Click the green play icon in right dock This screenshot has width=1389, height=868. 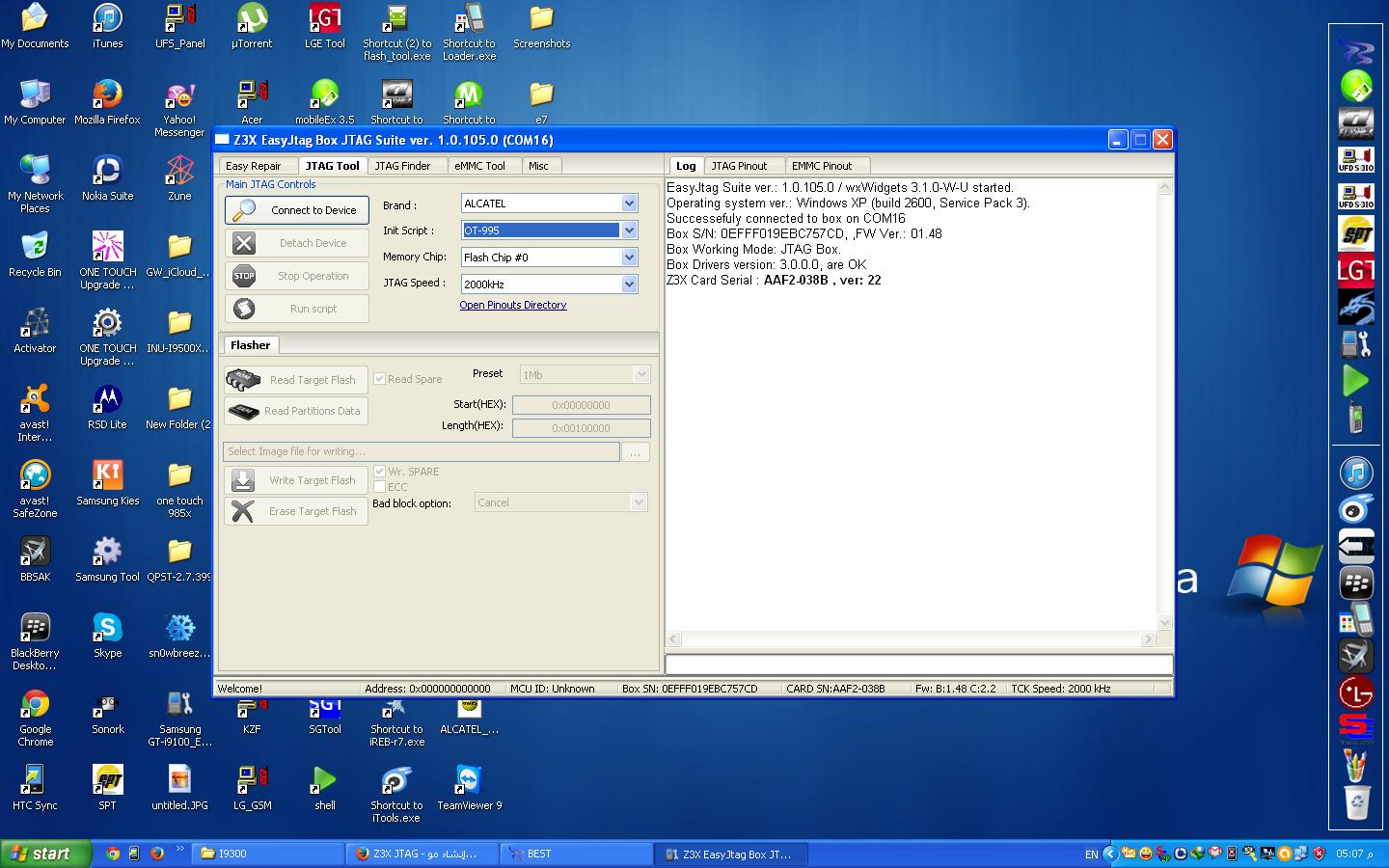click(1356, 381)
